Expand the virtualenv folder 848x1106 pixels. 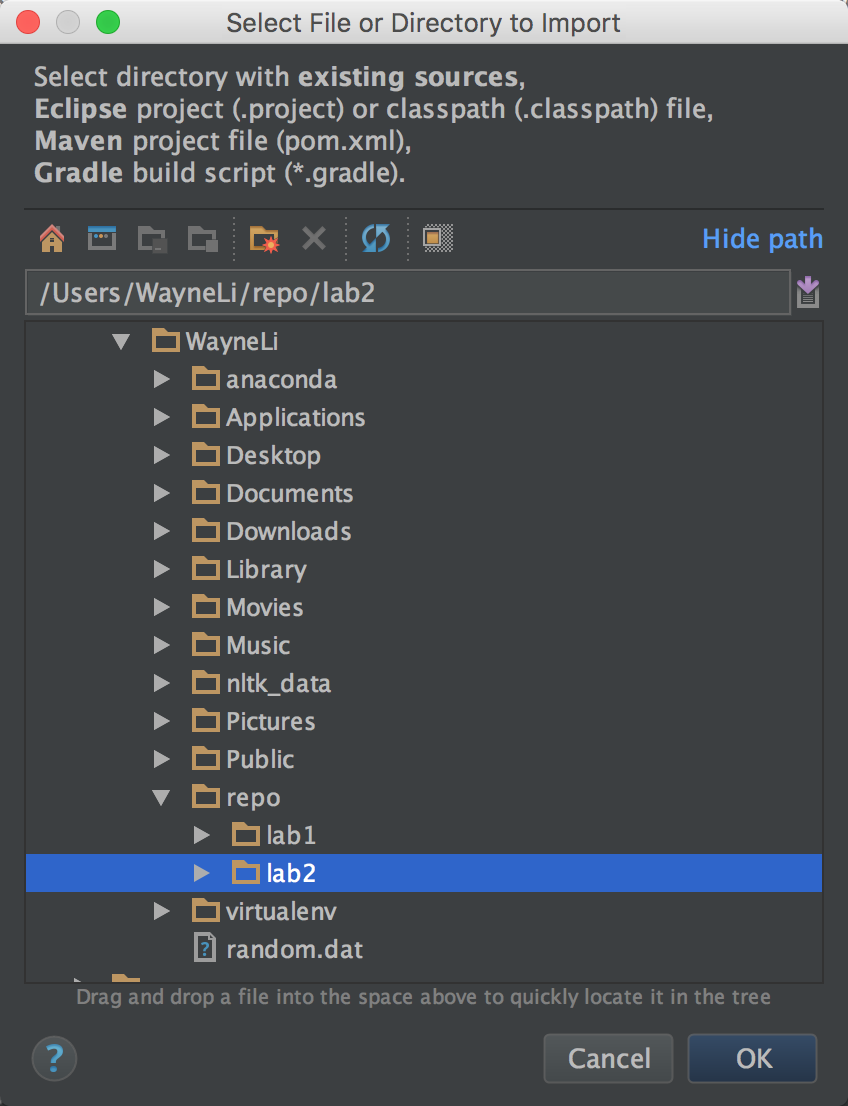[x=162, y=911]
